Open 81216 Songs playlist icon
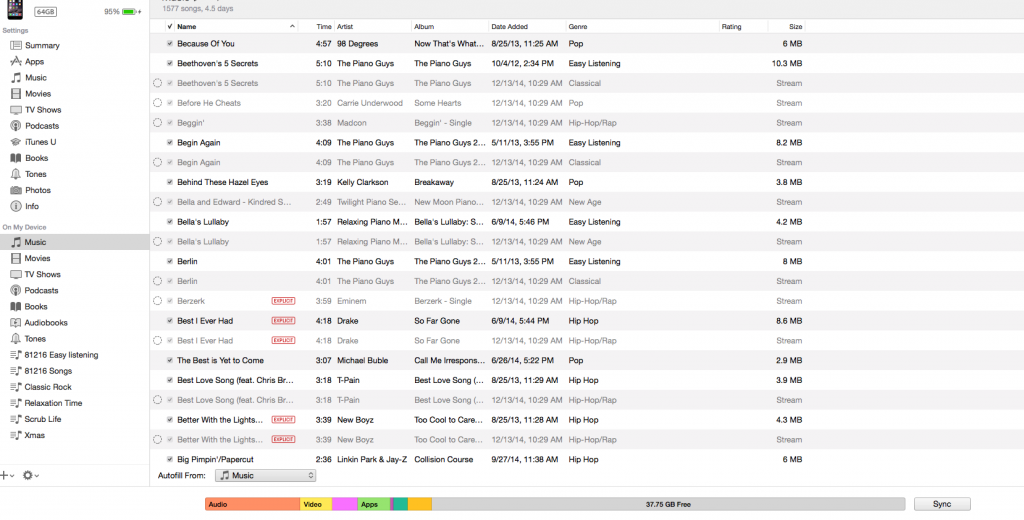This screenshot has height=520, width=1024. click(16, 371)
